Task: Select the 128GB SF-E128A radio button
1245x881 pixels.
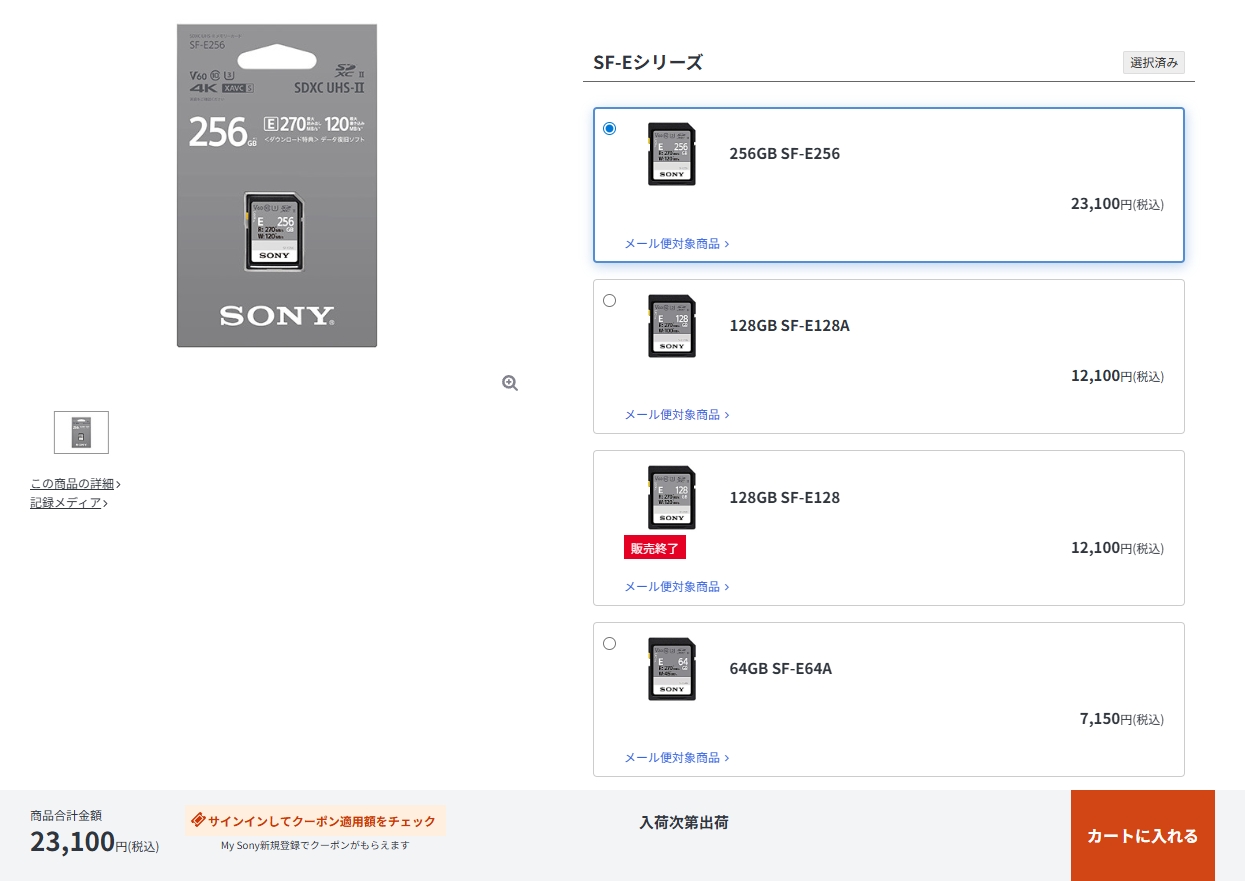Action: 610,300
